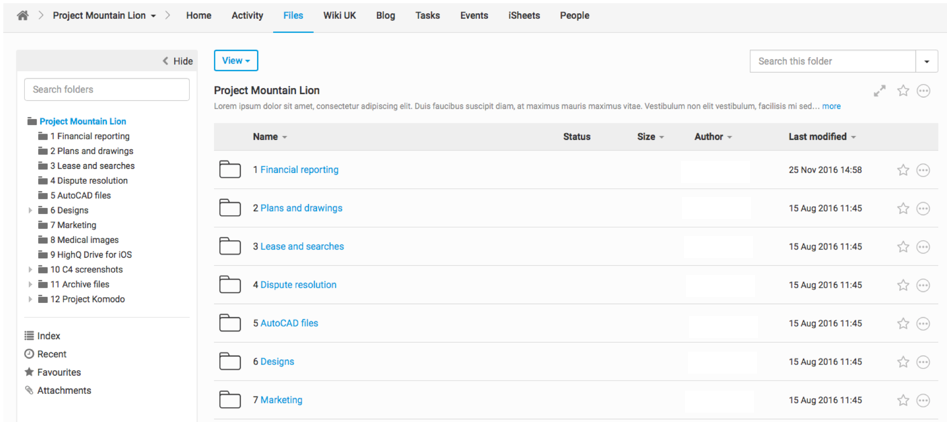Expand the folder view to fullscreen
Screen dimensions: 947x422
pos(879,91)
